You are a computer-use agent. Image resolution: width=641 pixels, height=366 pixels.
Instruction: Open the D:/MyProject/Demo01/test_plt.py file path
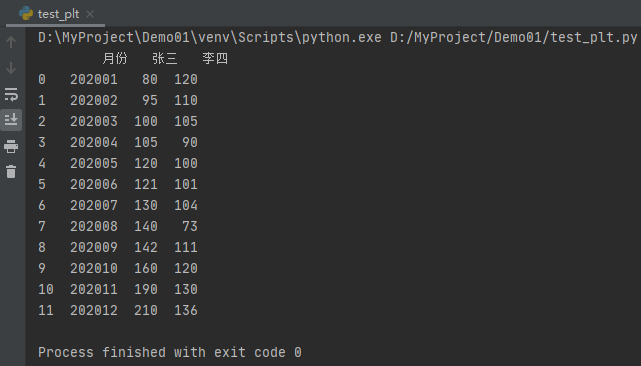click(513, 38)
